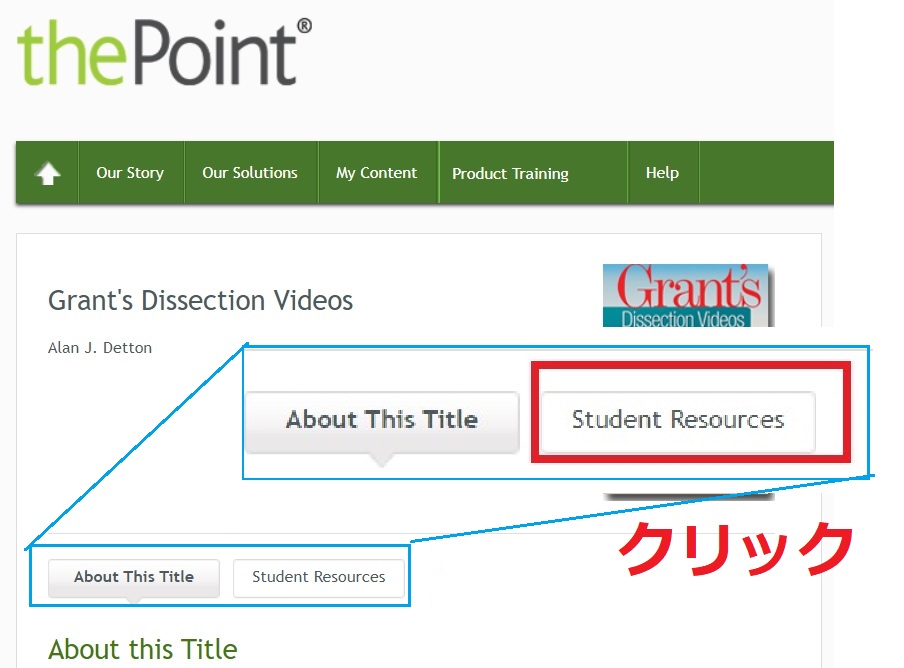
Task: Switch to the small Student Resources tab
Action: pos(319,577)
